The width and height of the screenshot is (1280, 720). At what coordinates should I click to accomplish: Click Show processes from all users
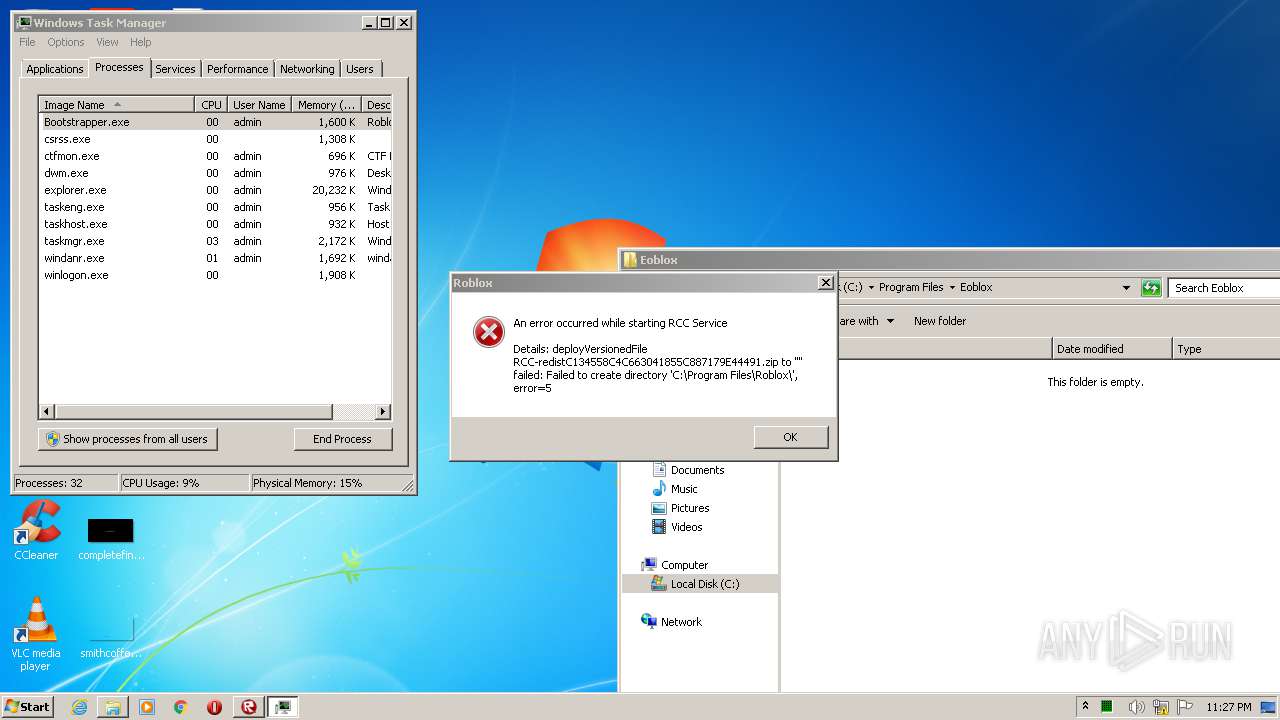[x=128, y=439]
